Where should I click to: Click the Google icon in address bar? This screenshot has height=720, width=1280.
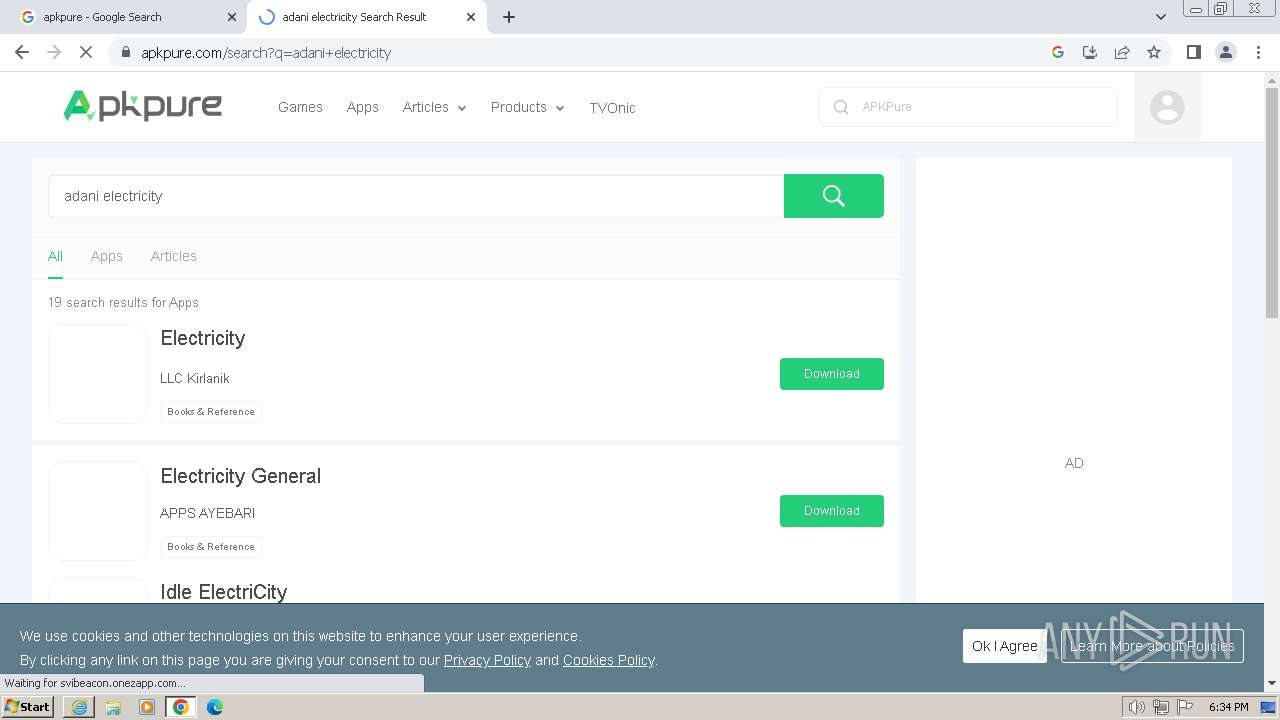(x=1058, y=52)
